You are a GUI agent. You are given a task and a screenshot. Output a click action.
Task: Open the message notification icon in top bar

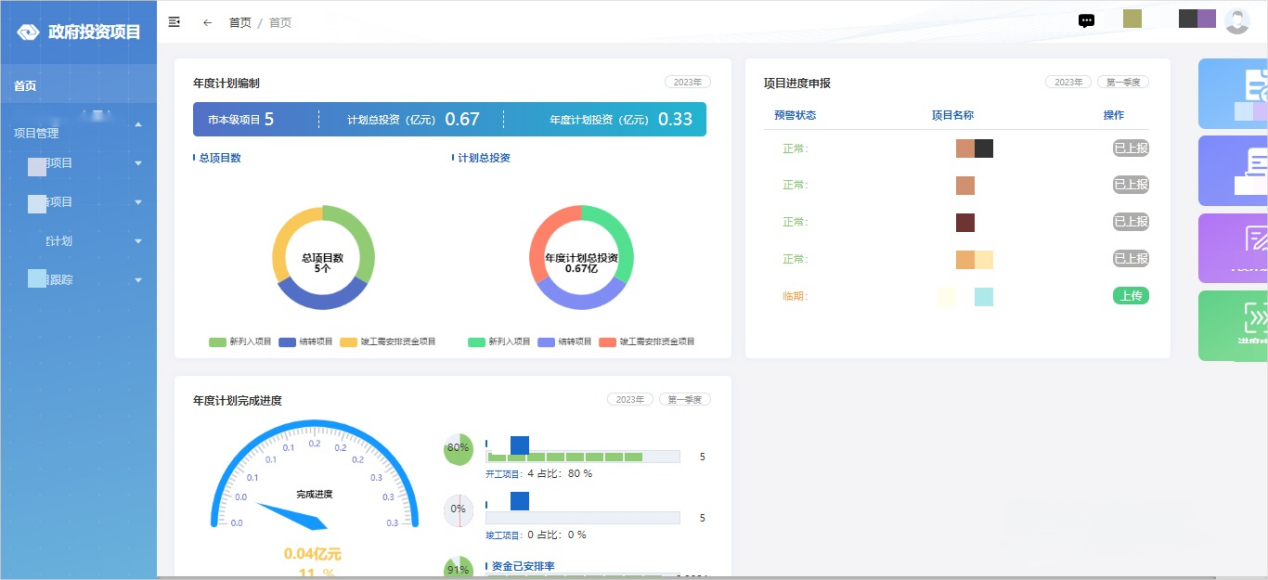click(1086, 20)
